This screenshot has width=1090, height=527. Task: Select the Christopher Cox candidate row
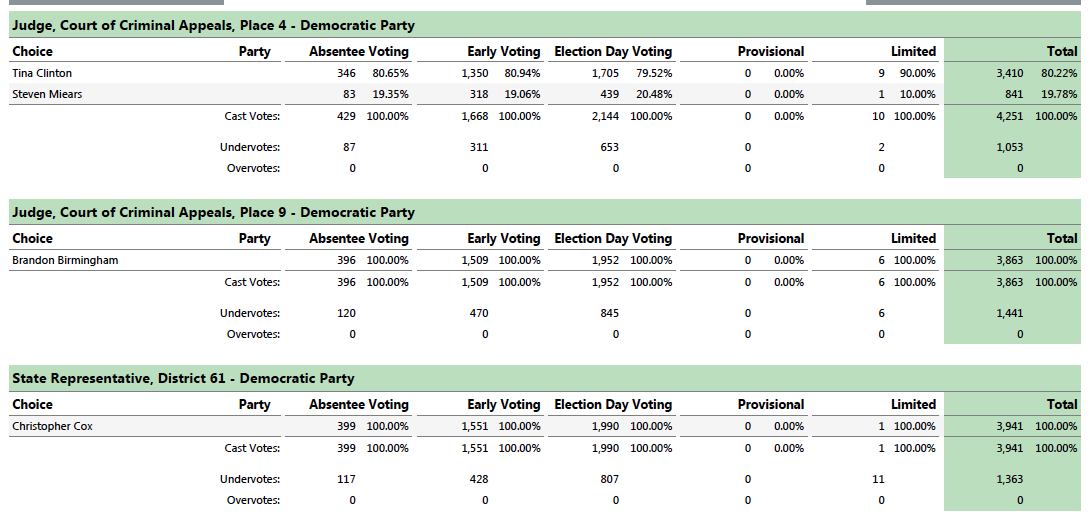click(x=545, y=426)
